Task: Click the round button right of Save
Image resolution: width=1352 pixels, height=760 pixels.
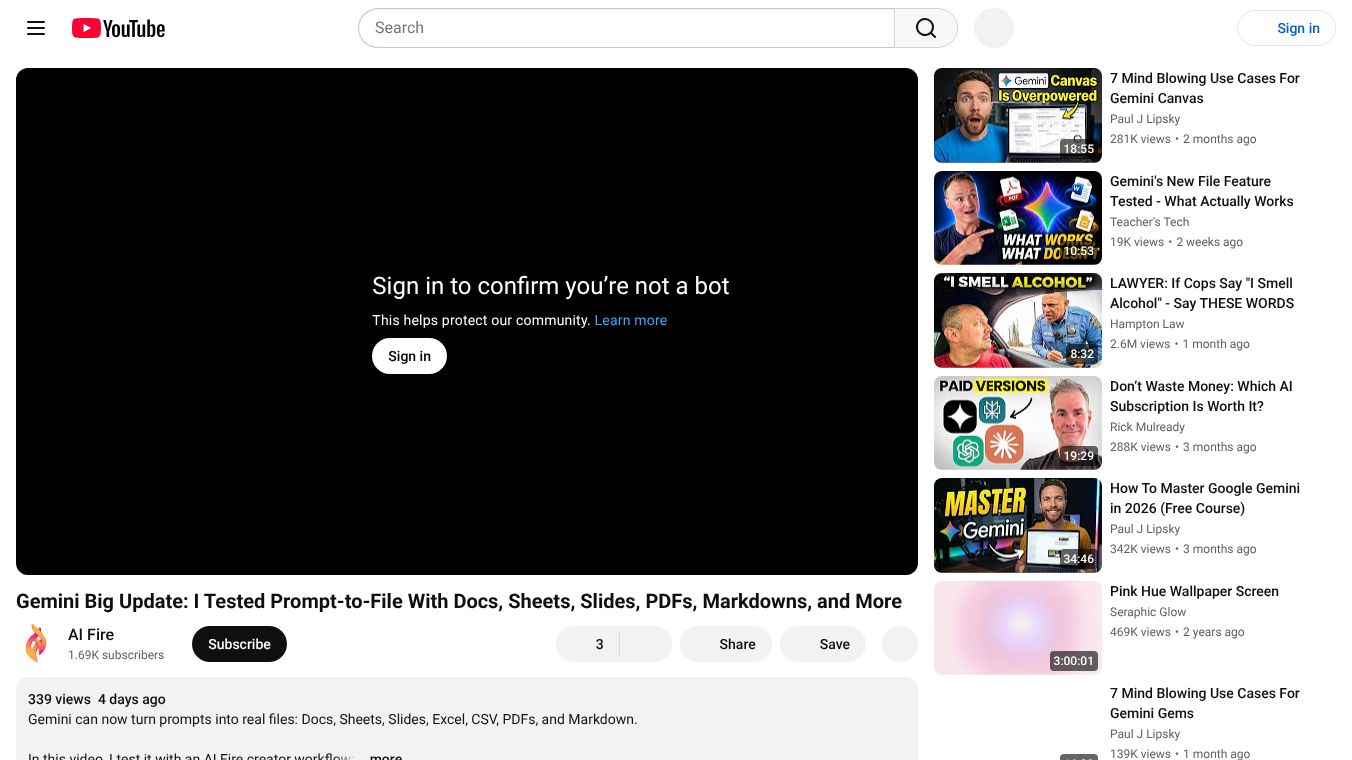Action: (900, 644)
